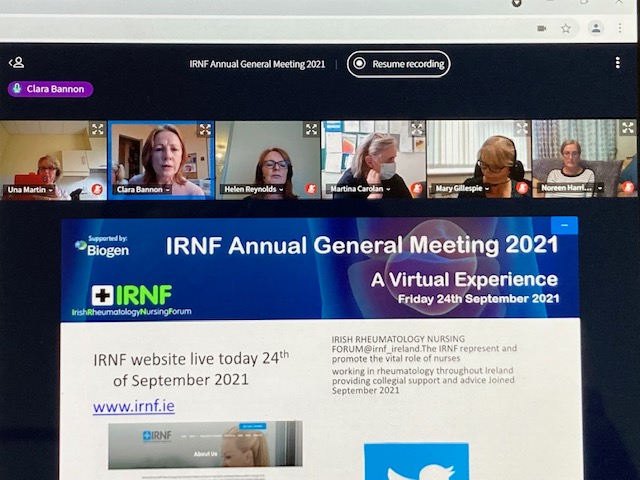Click the 'A Virtual Experience' heading
This screenshot has width=640, height=480.
464,280
